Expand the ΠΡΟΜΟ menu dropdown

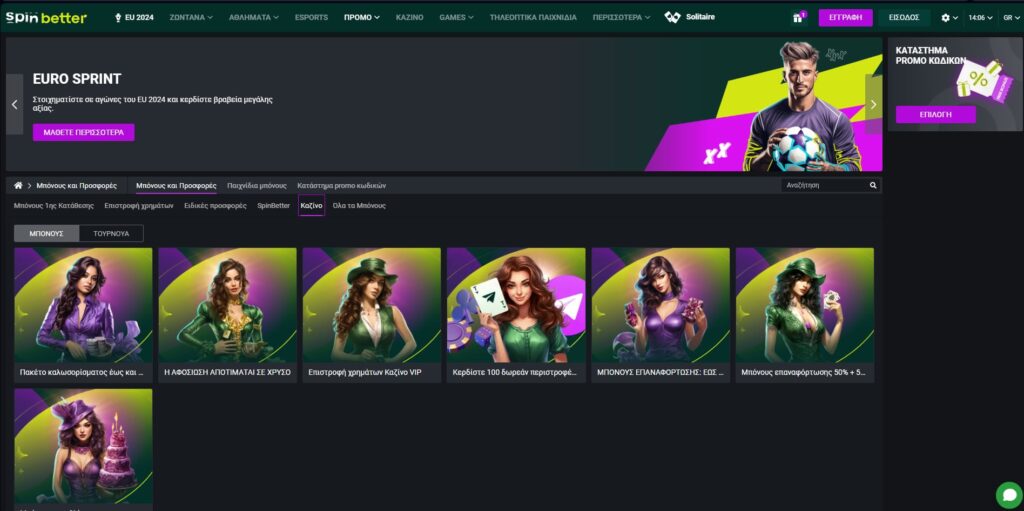click(361, 18)
